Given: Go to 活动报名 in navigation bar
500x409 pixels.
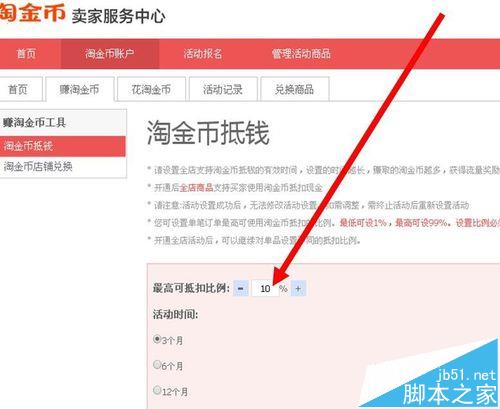Looking at the screenshot, I should 203,54.
